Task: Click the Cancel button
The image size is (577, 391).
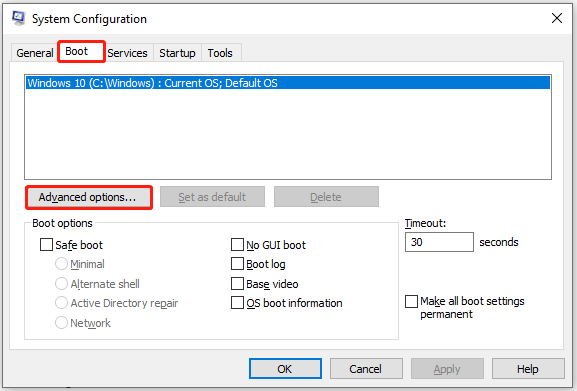Action: point(366,369)
